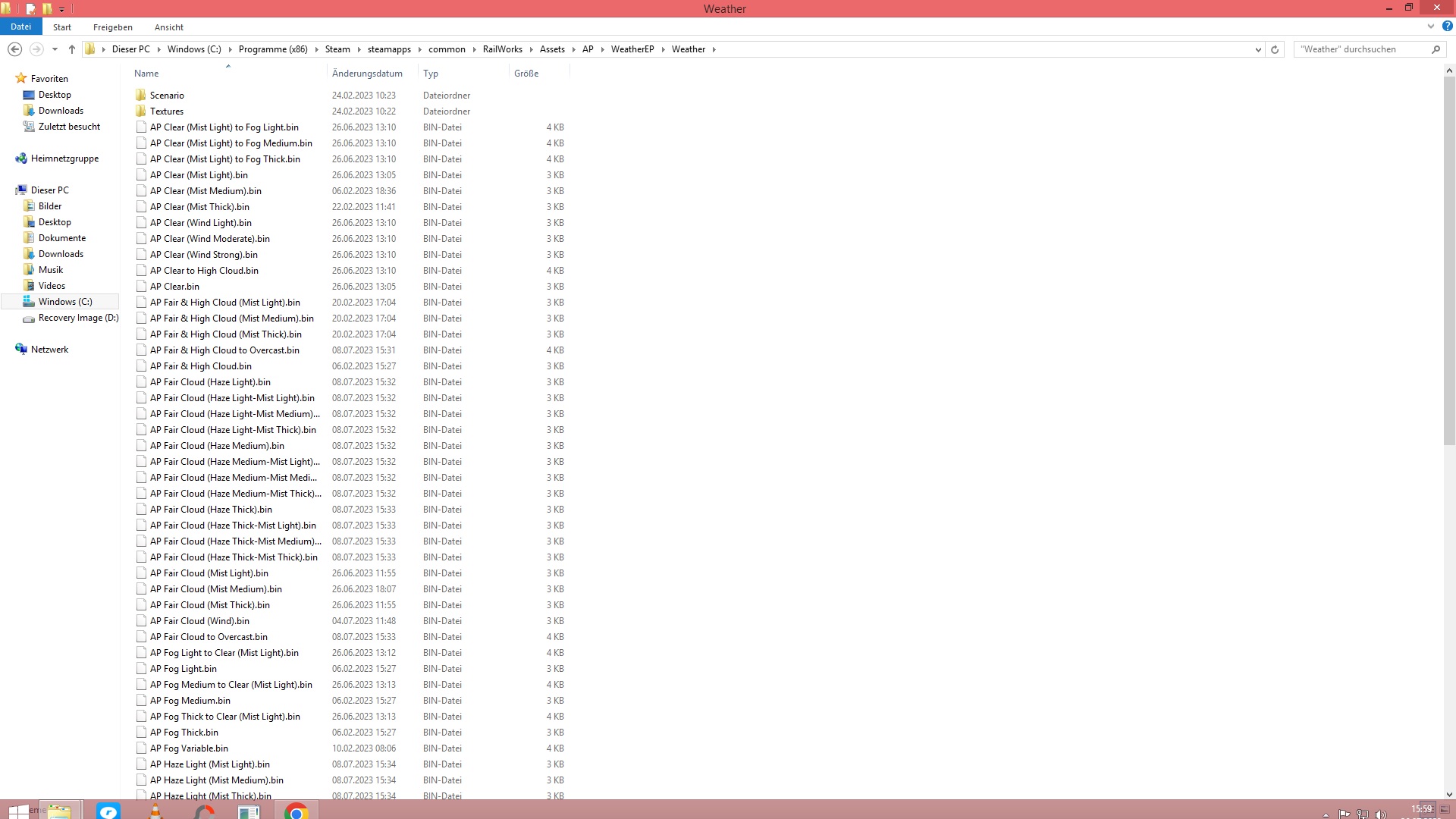This screenshot has height=819, width=1456.
Task: Open the Customize Quick Access Toolbar dropdown
Action: click(x=62, y=9)
